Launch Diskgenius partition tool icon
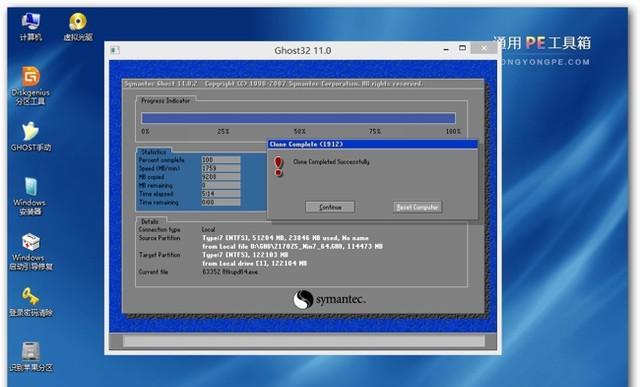This screenshot has width=640, height=387. 31,85
